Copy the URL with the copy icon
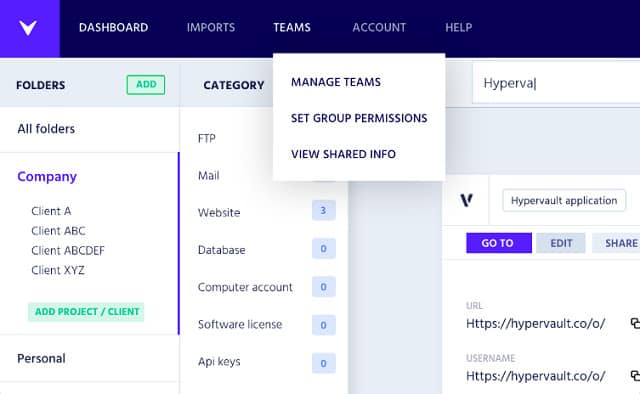The width and height of the screenshot is (640, 394). click(635, 323)
